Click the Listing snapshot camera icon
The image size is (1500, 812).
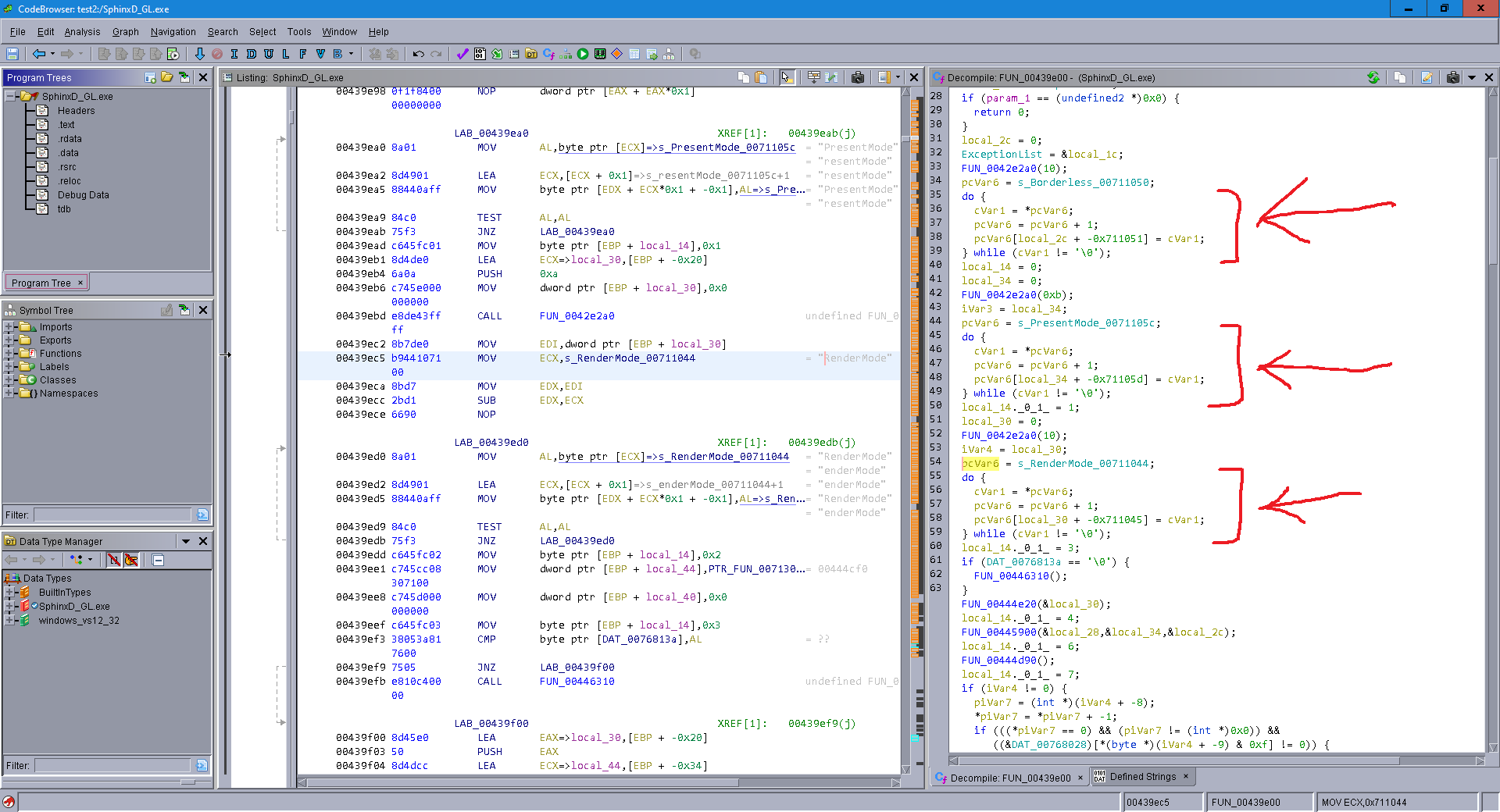point(858,77)
